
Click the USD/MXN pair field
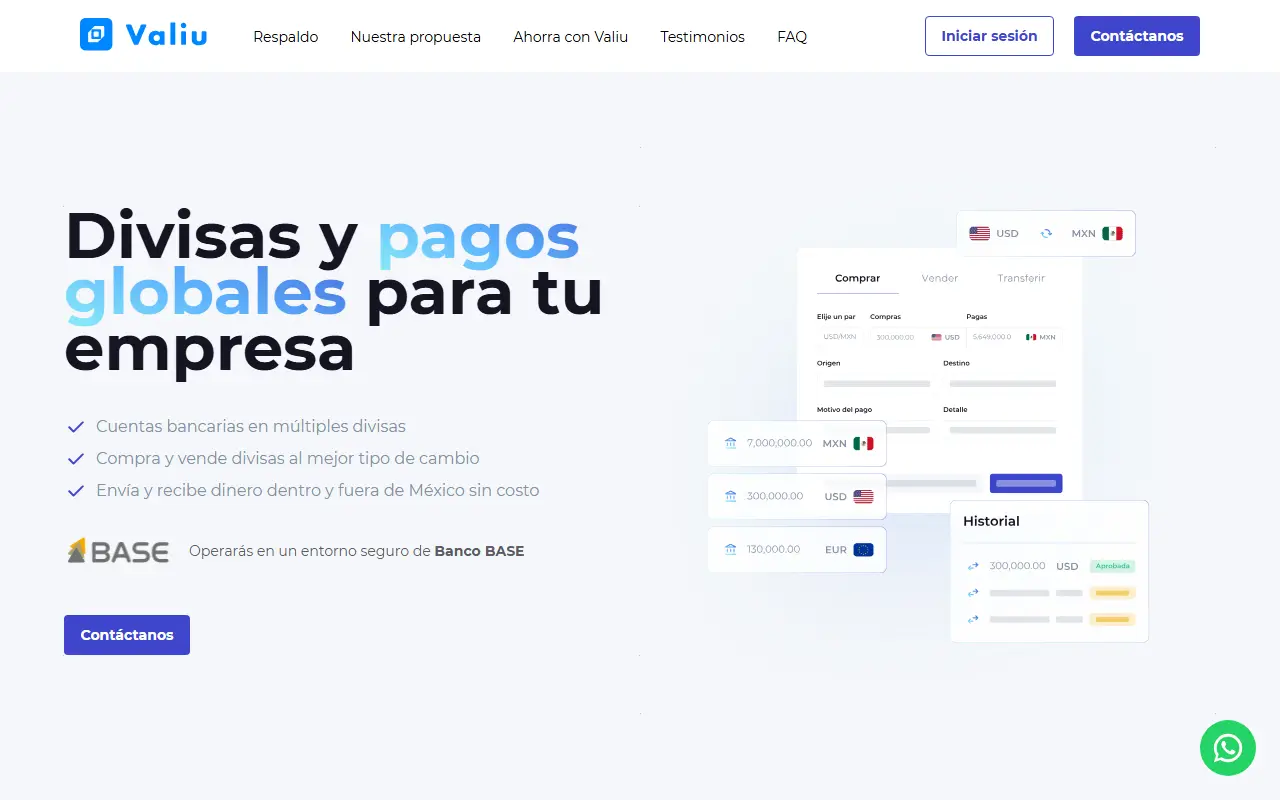(x=840, y=337)
